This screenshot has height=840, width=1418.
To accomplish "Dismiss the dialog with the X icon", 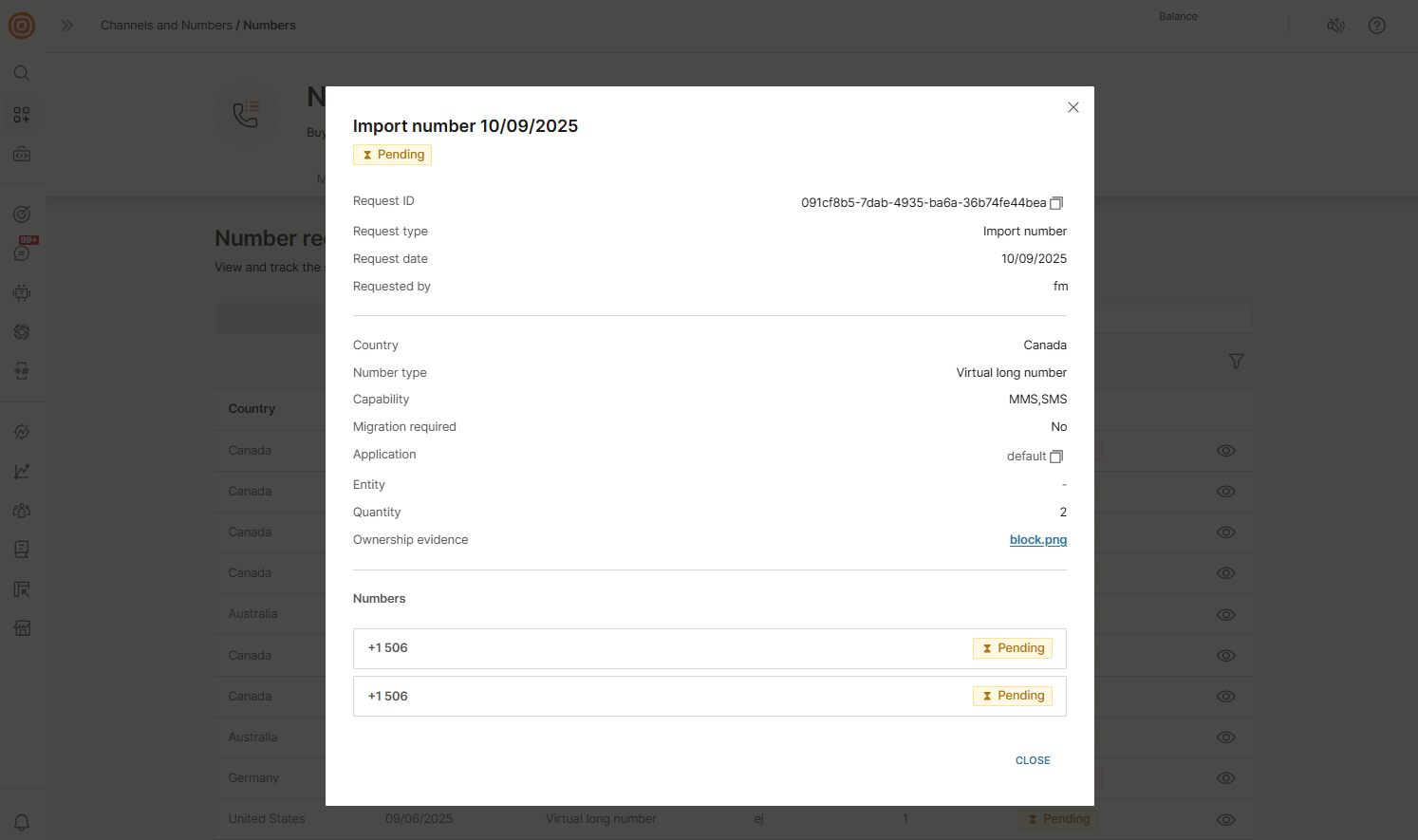I will click(x=1073, y=107).
